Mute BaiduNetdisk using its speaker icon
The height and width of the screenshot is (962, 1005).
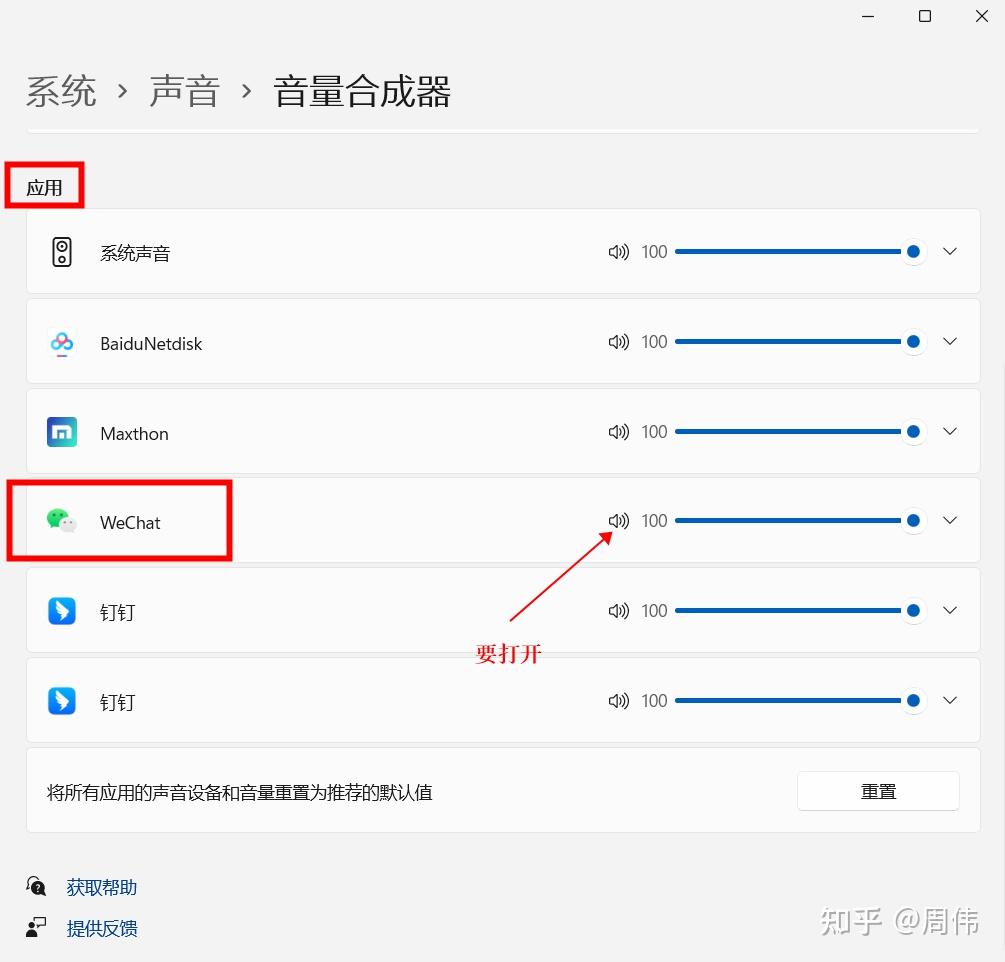pos(619,342)
